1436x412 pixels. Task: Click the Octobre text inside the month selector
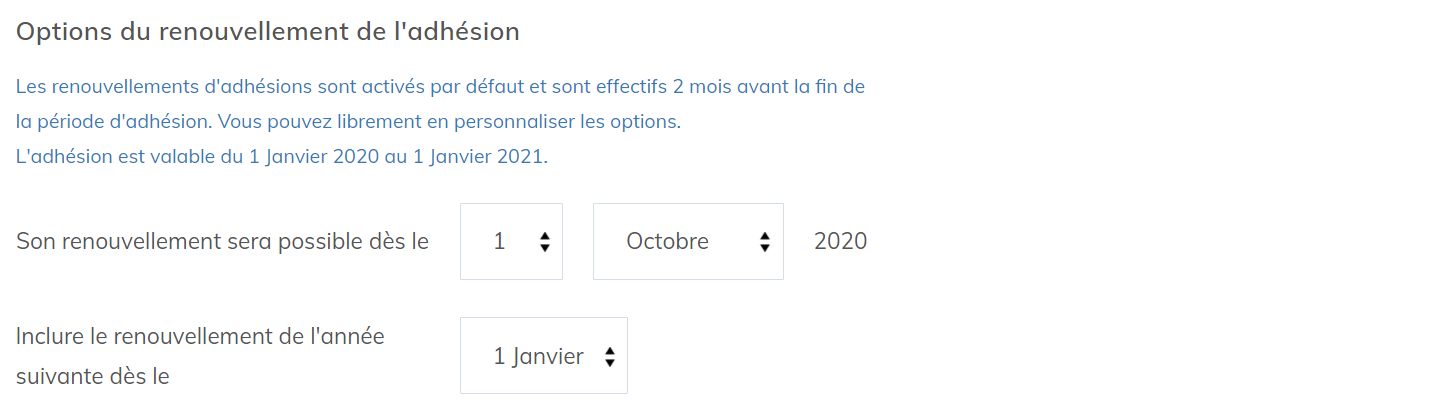[667, 241]
